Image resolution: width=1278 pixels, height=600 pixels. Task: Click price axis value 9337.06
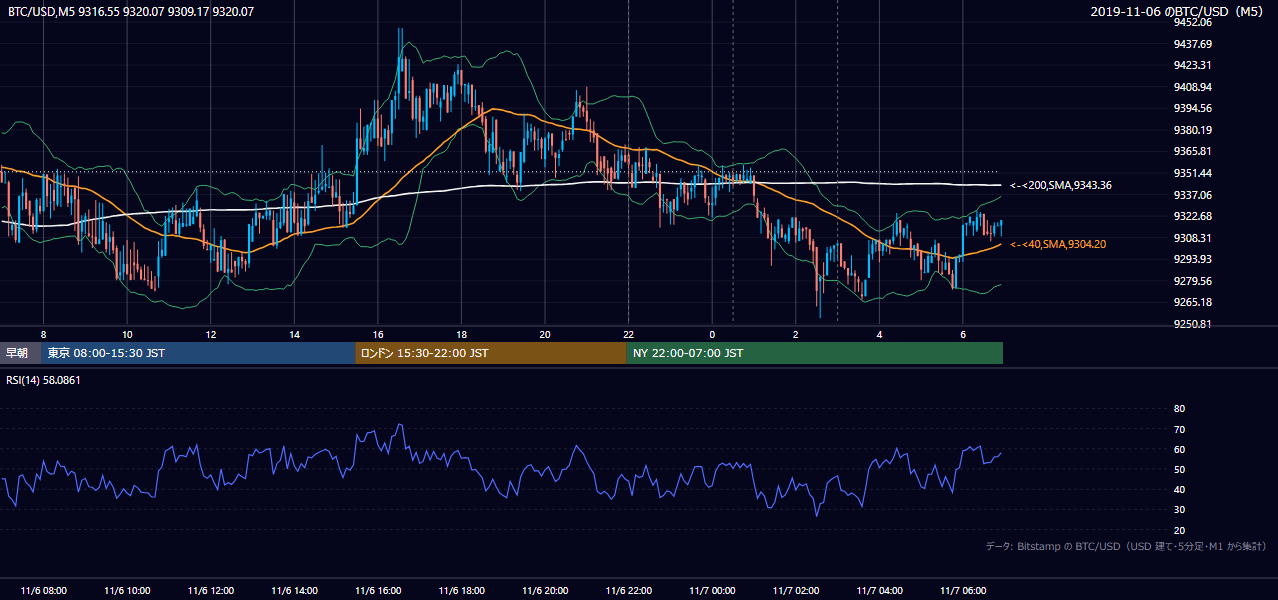[x=1192, y=195]
